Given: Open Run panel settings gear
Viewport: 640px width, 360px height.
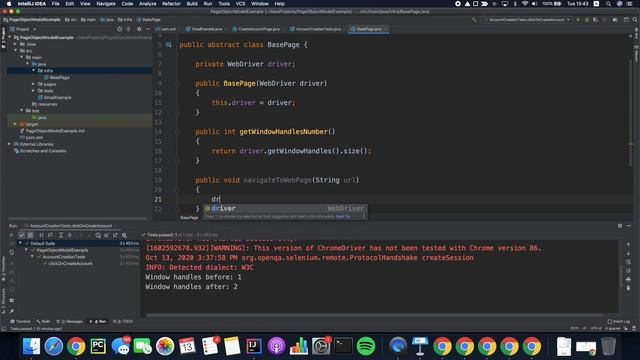Looking at the screenshot, I should coord(620,226).
